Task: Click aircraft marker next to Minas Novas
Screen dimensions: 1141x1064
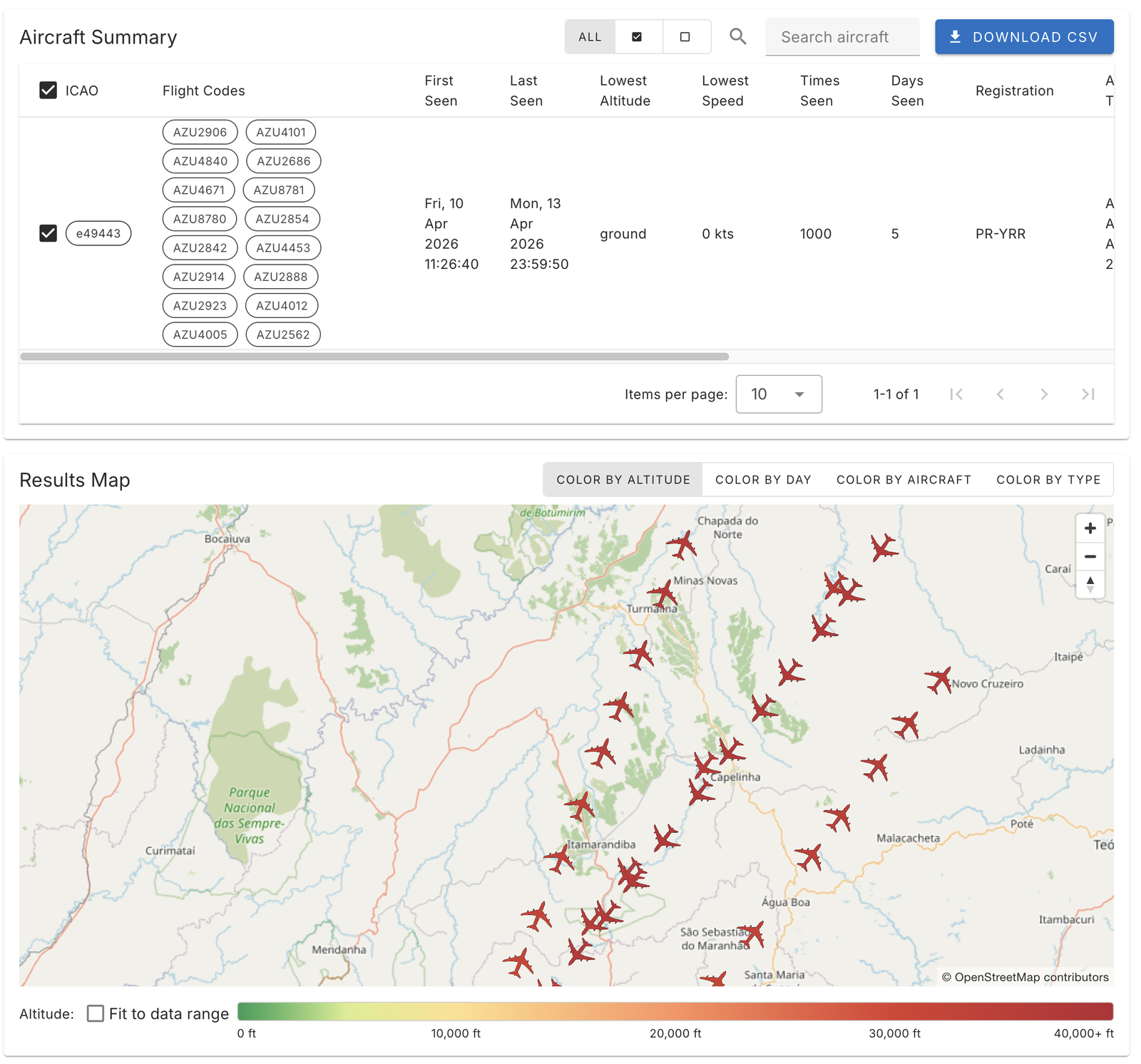Action: pos(662,593)
